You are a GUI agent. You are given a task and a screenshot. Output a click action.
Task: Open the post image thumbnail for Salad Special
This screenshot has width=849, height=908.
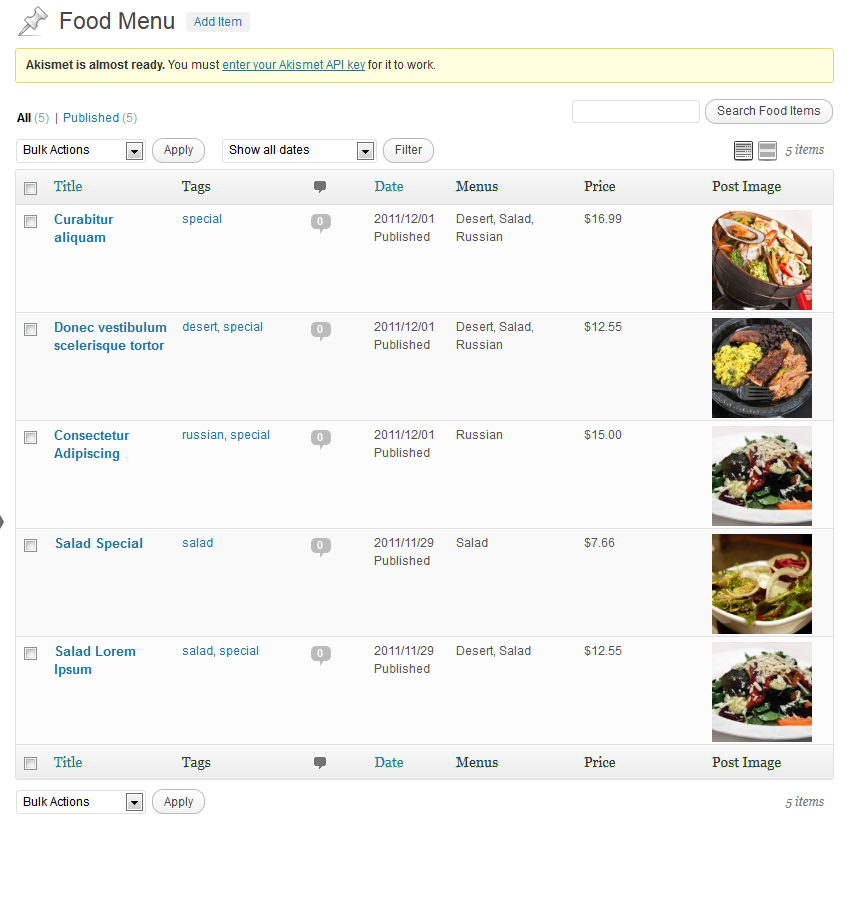pos(761,583)
